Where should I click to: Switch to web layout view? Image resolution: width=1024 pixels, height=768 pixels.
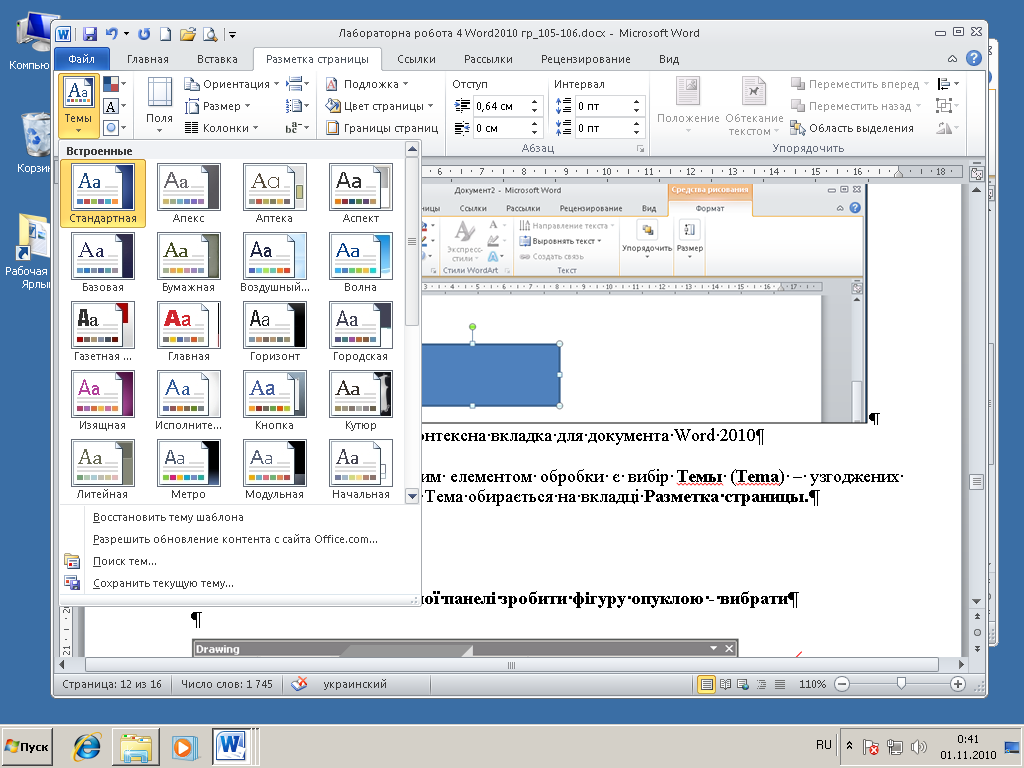click(x=743, y=684)
